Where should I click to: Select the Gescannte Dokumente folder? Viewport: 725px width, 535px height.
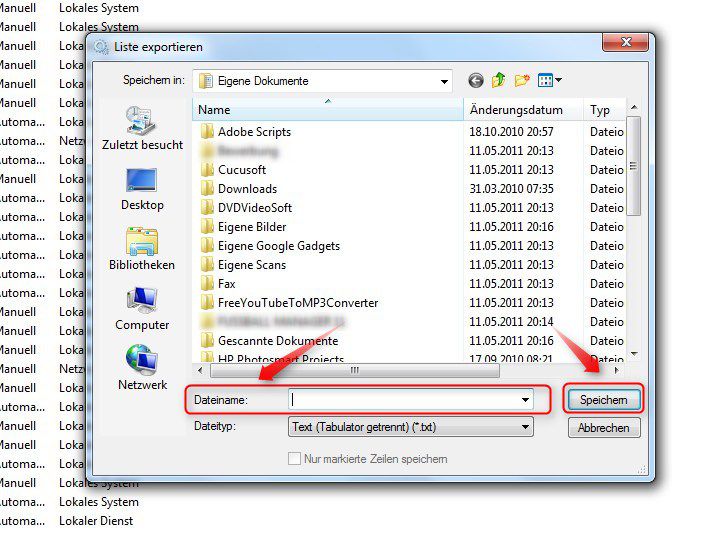pyautogui.click(x=270, y=341)
